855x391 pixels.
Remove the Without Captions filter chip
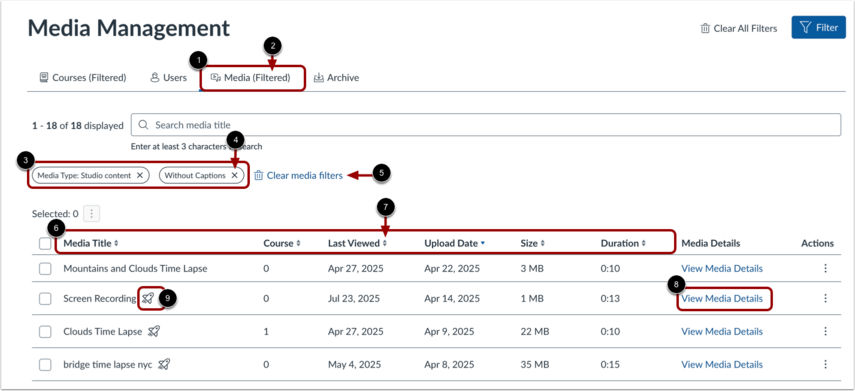[234, 176]
